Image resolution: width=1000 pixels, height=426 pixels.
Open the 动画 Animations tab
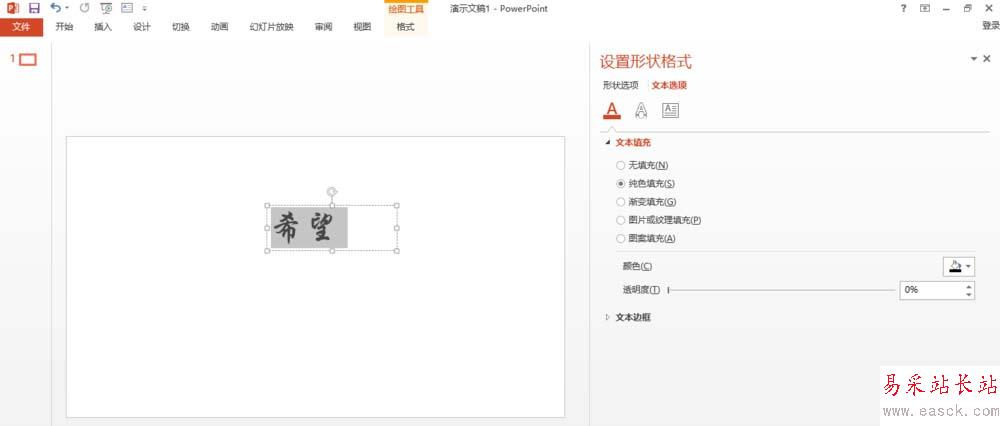(x=219, y=27)
